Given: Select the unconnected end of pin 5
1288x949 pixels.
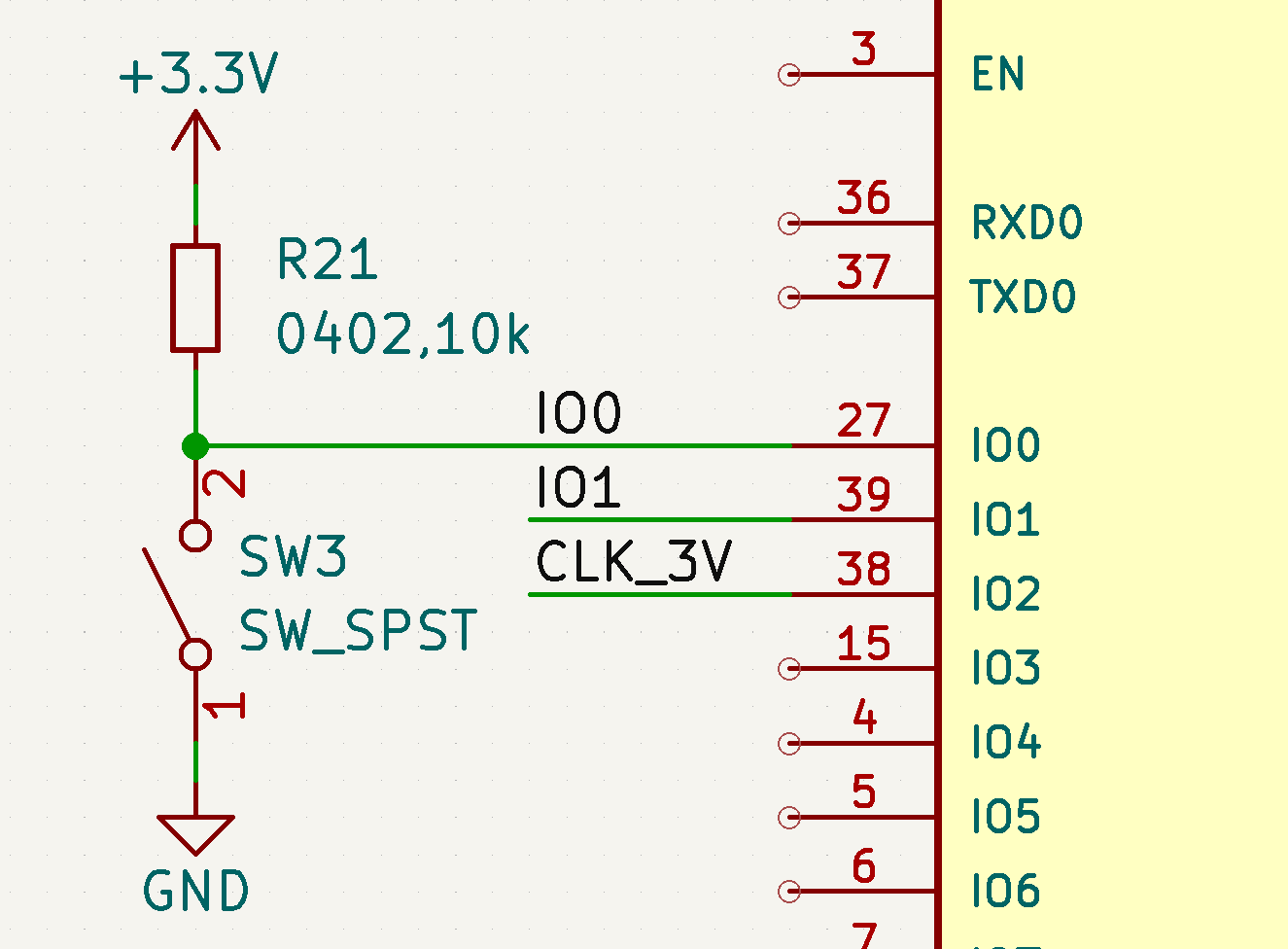Looking at the screenshot, I should tap(789, 818).
